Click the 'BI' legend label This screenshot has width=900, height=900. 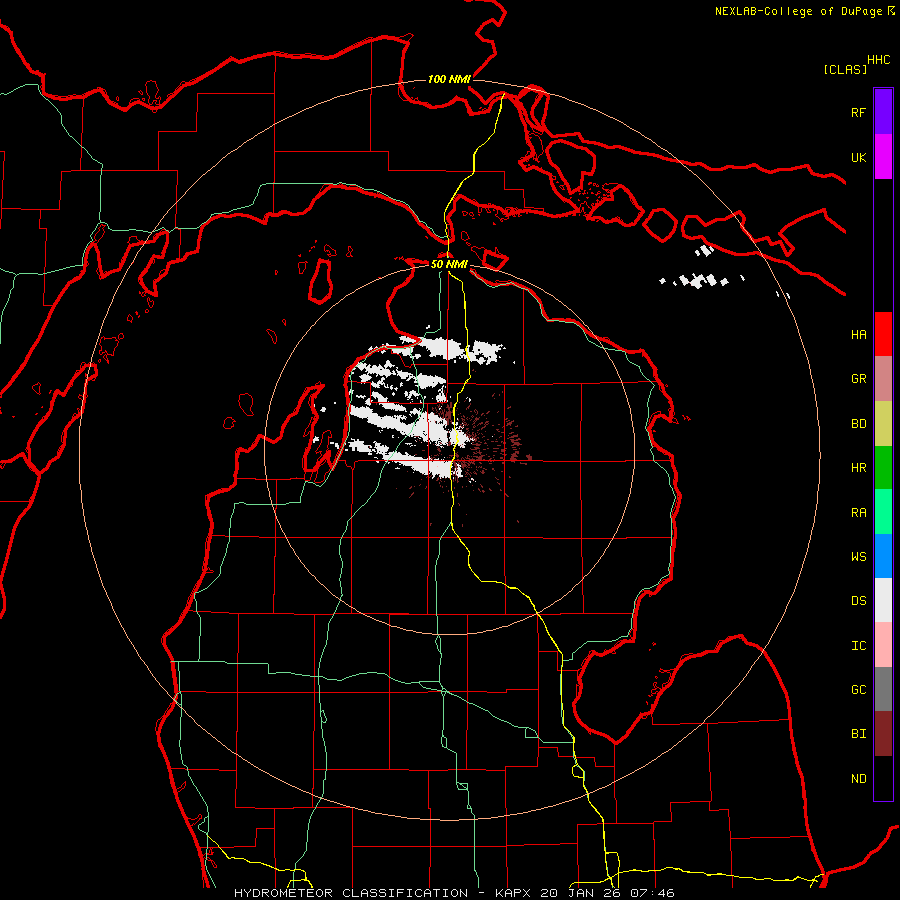tap(858, 734)
